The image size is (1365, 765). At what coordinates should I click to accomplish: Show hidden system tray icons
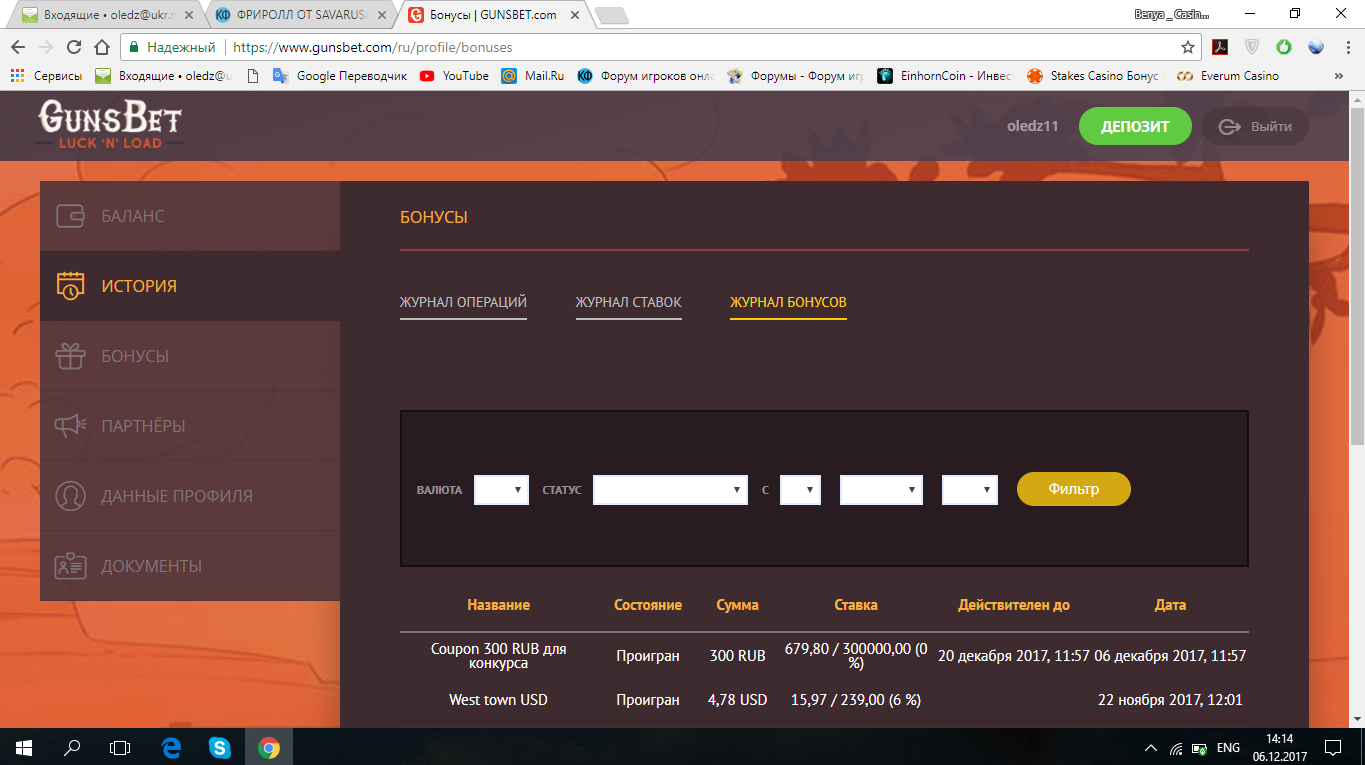tap(1149, 748)
